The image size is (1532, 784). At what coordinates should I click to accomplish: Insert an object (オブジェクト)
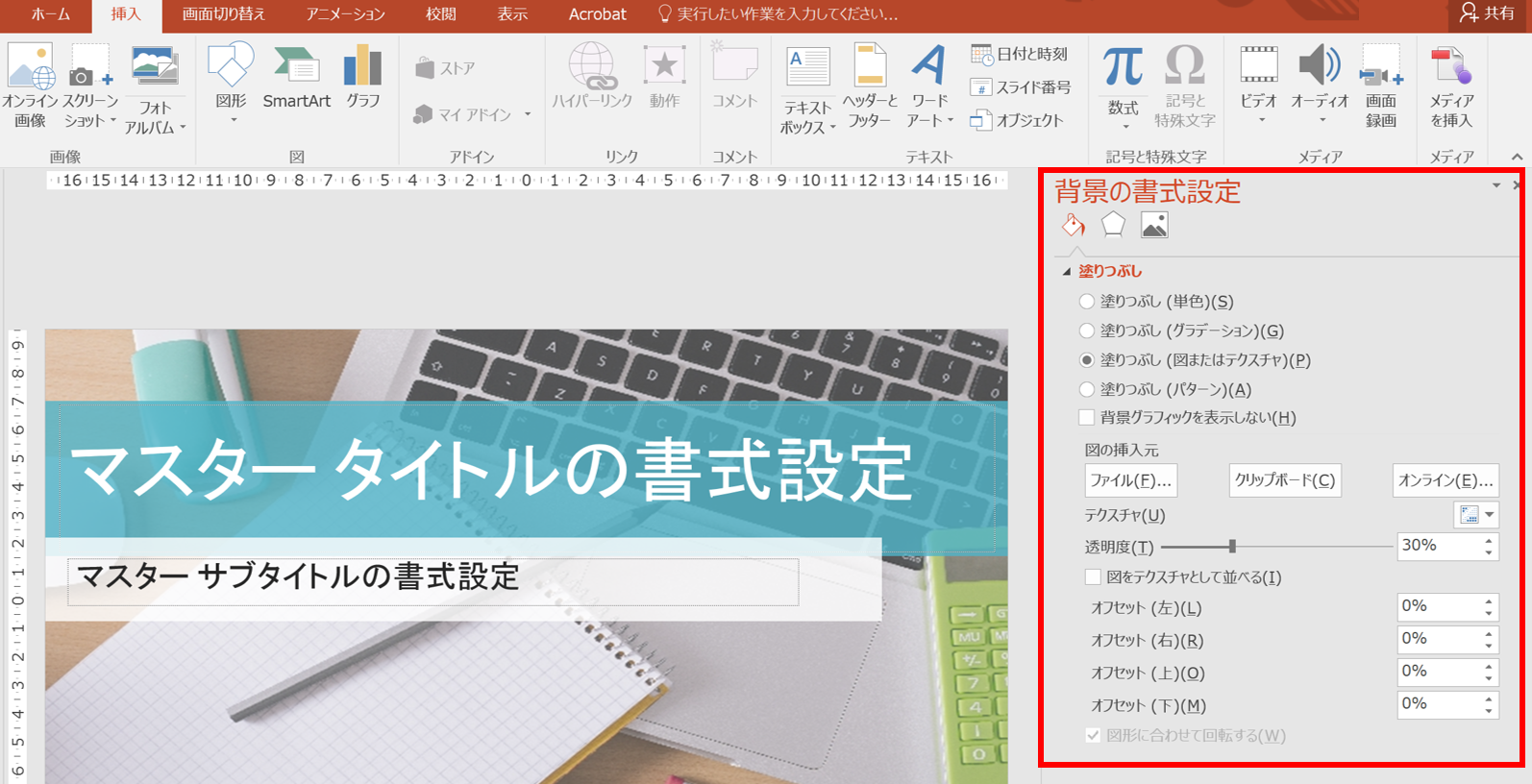(1017, 120)
